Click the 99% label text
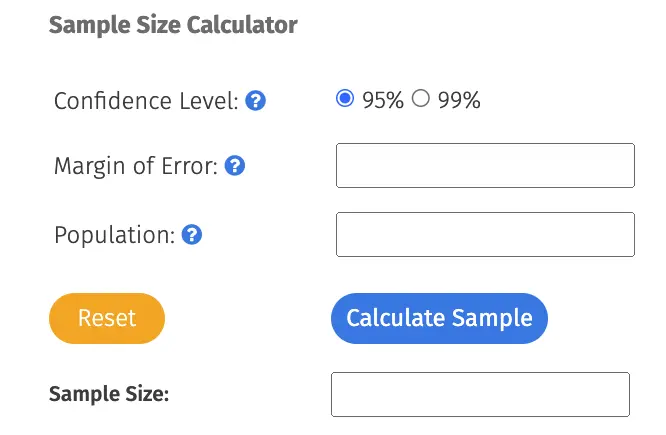 pyautogui.click(x=459, y=100)
